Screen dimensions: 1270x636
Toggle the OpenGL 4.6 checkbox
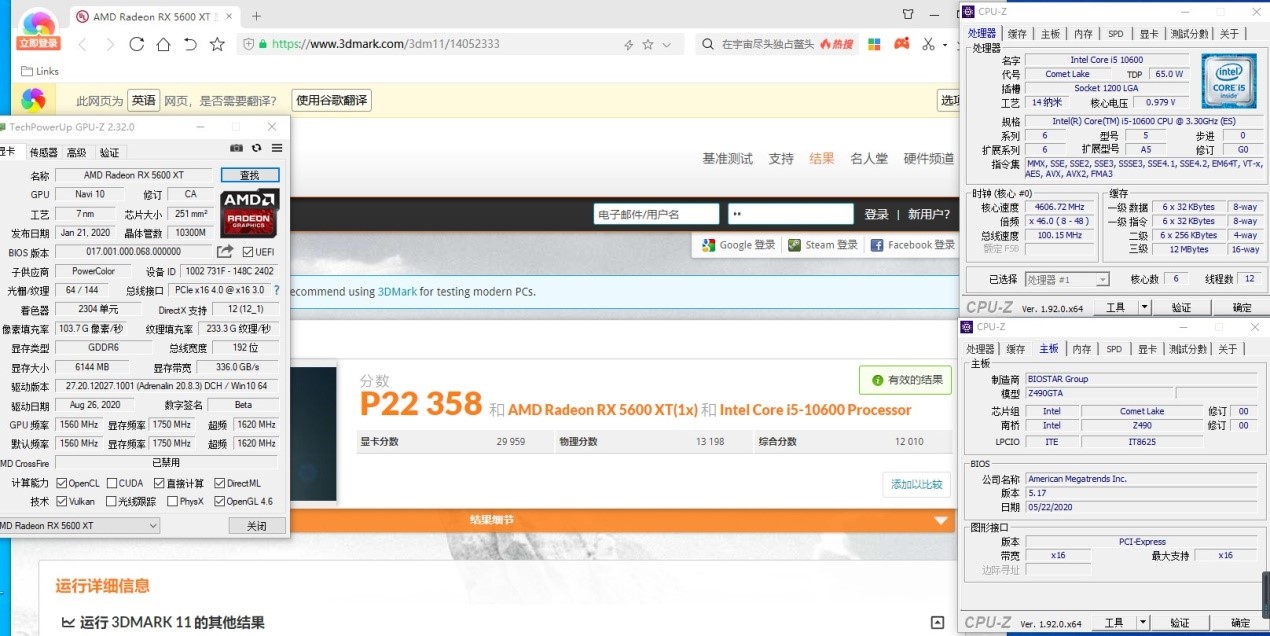[219, 501]
